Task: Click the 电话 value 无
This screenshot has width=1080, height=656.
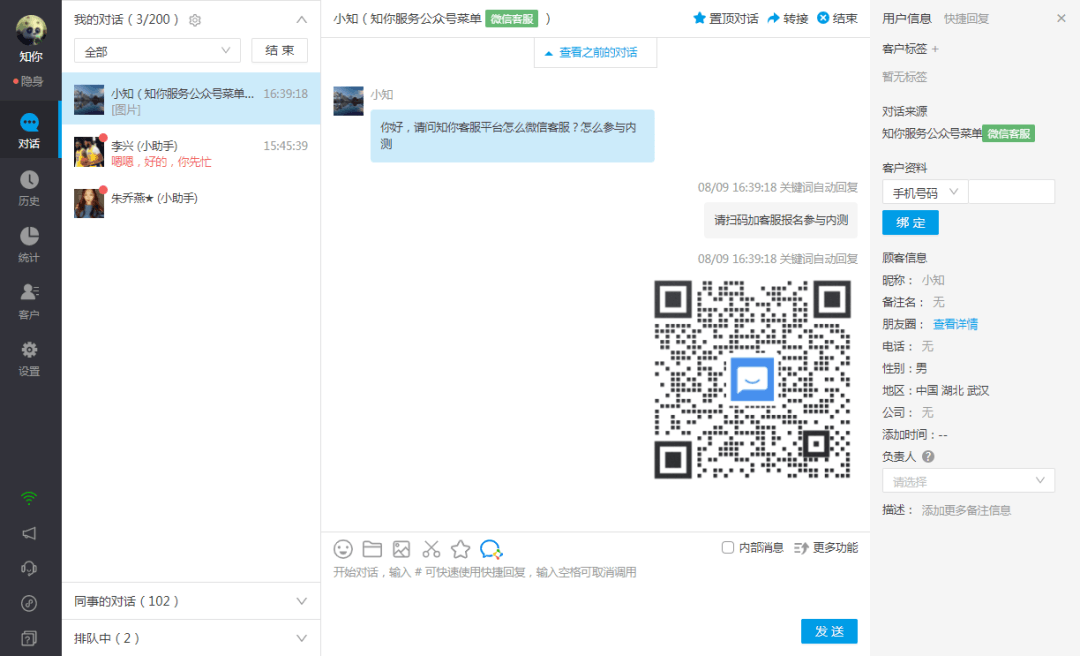Action: (x=927, y=346)
